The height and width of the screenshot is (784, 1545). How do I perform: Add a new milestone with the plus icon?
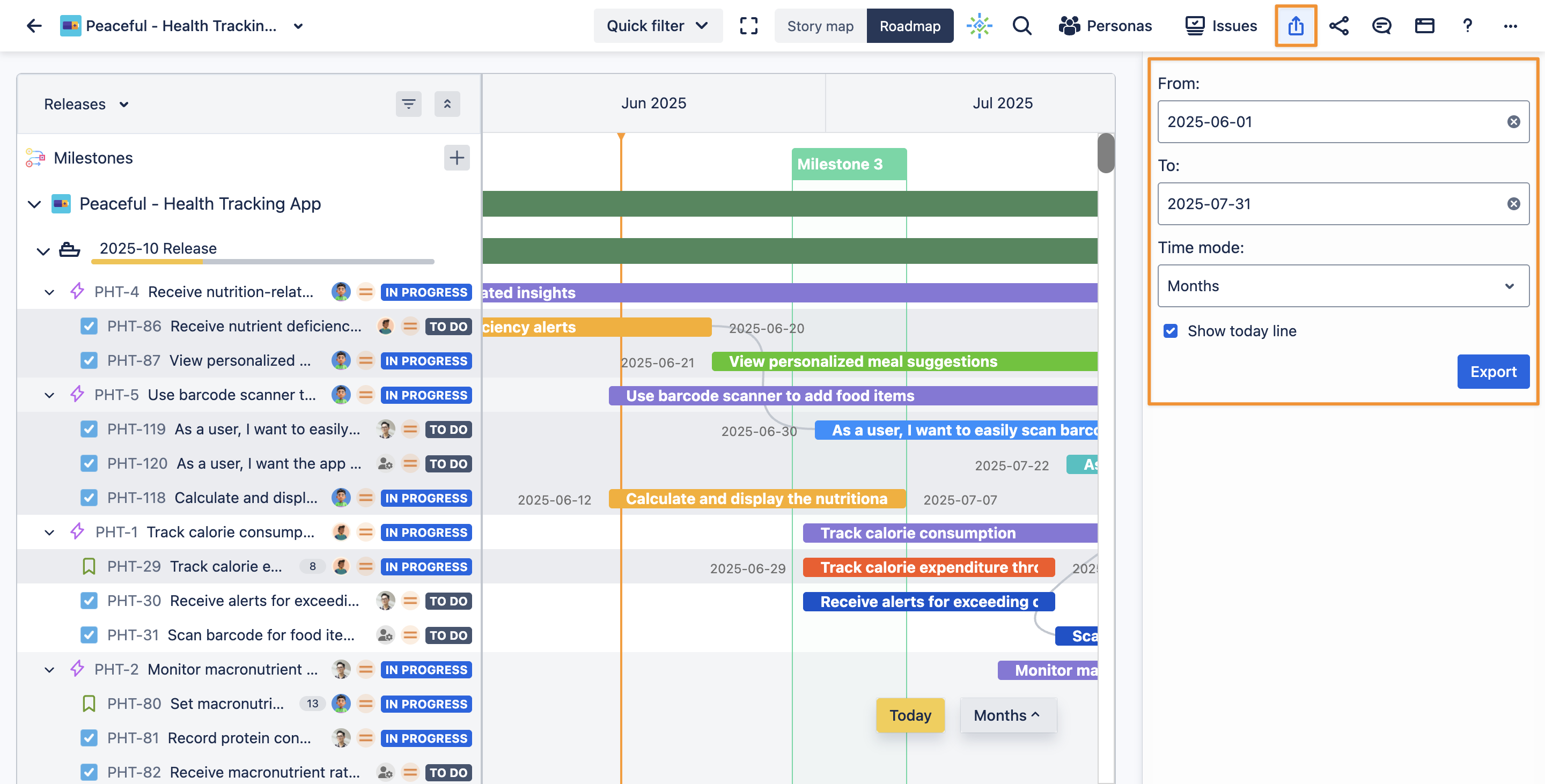(457, 158)
